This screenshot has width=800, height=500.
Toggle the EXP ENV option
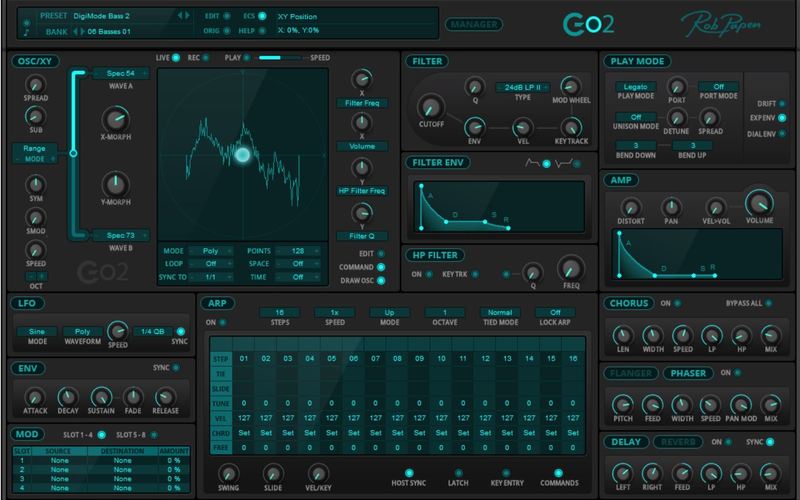click(782, 118)
